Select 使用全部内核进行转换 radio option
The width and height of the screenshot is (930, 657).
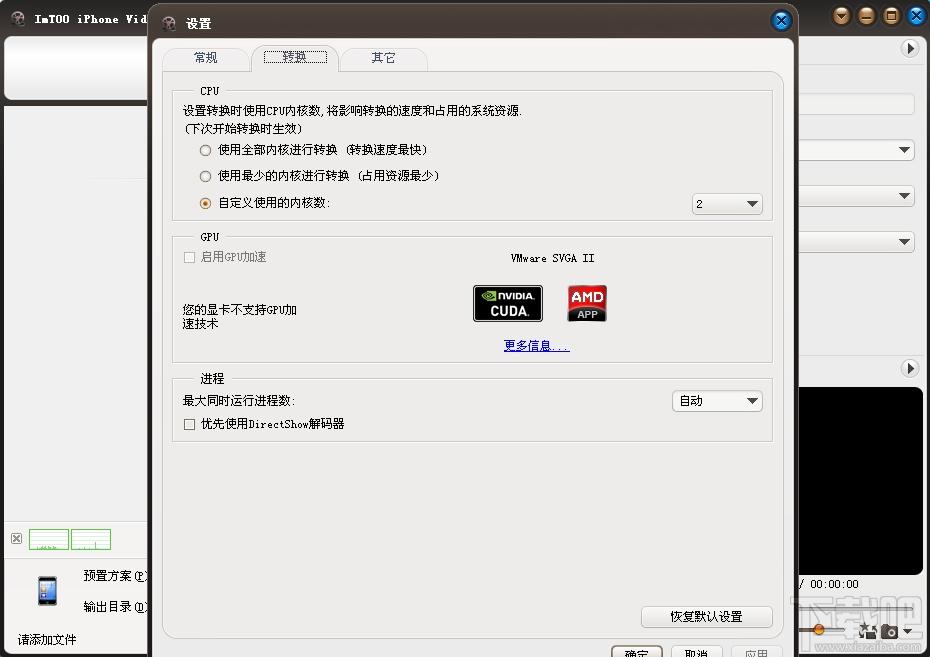point(205,150)
